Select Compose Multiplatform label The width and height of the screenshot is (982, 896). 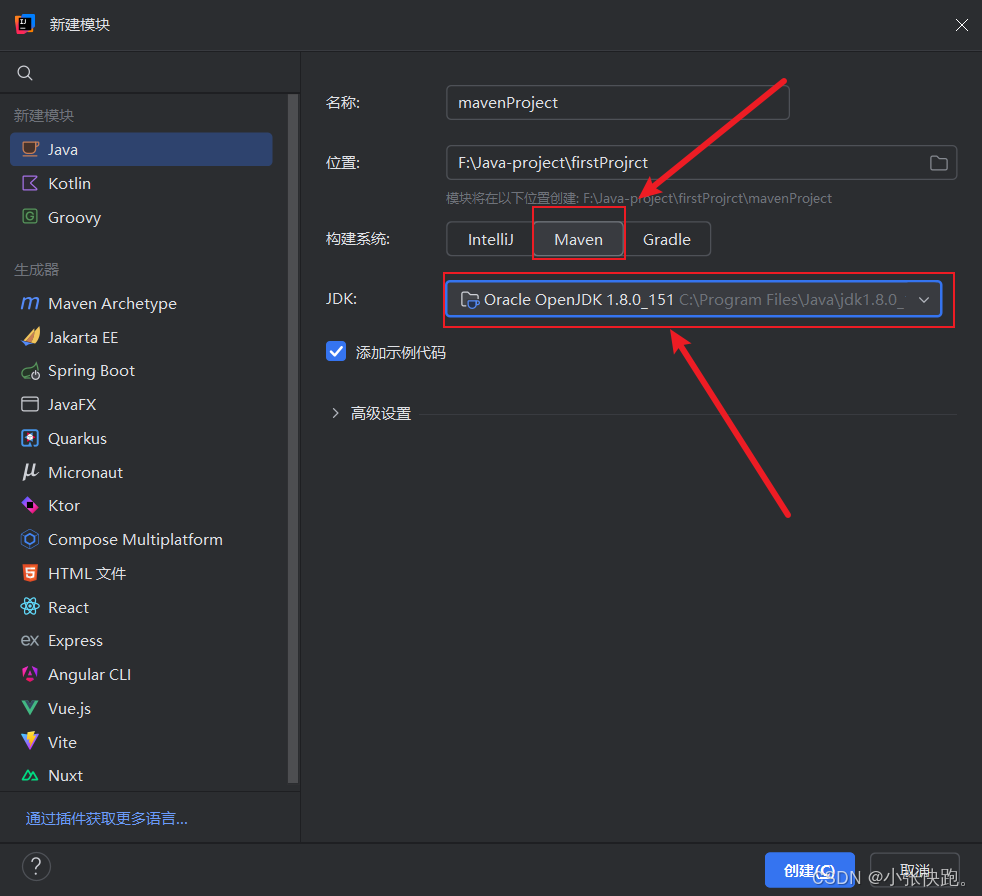135,539
